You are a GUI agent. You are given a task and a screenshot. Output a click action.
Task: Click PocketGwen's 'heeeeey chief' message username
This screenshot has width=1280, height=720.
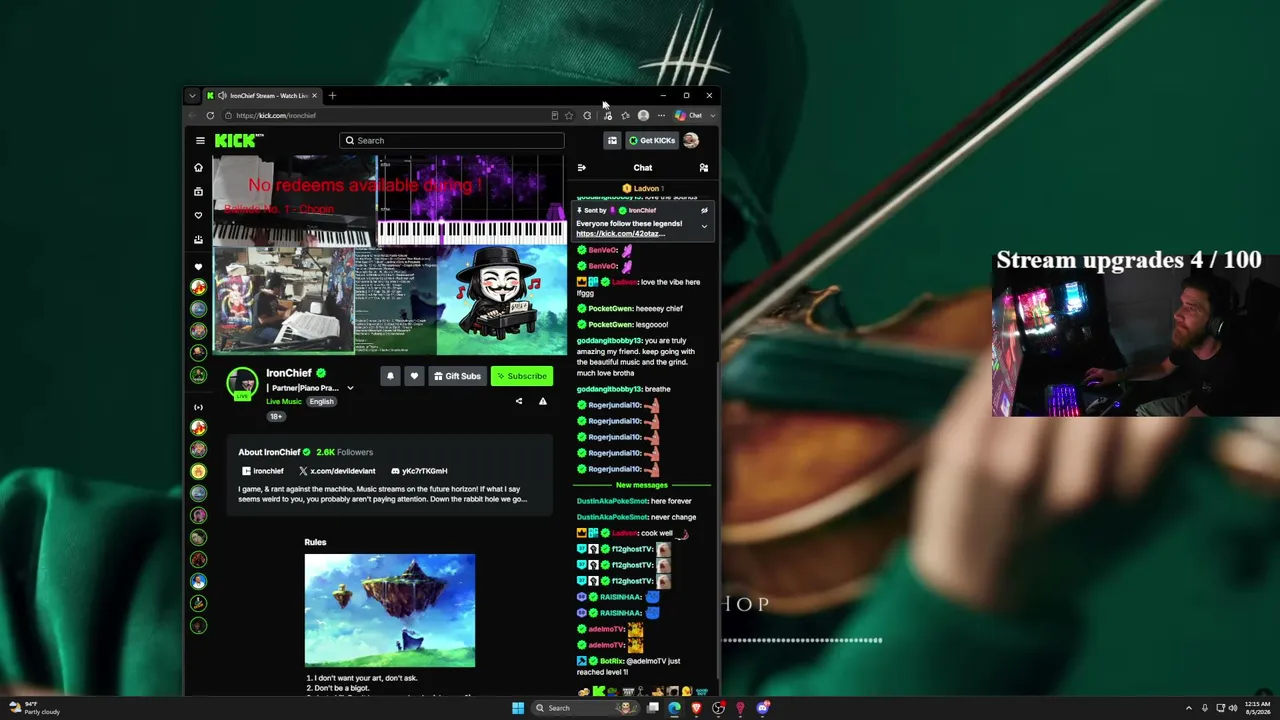coord(609,309)
